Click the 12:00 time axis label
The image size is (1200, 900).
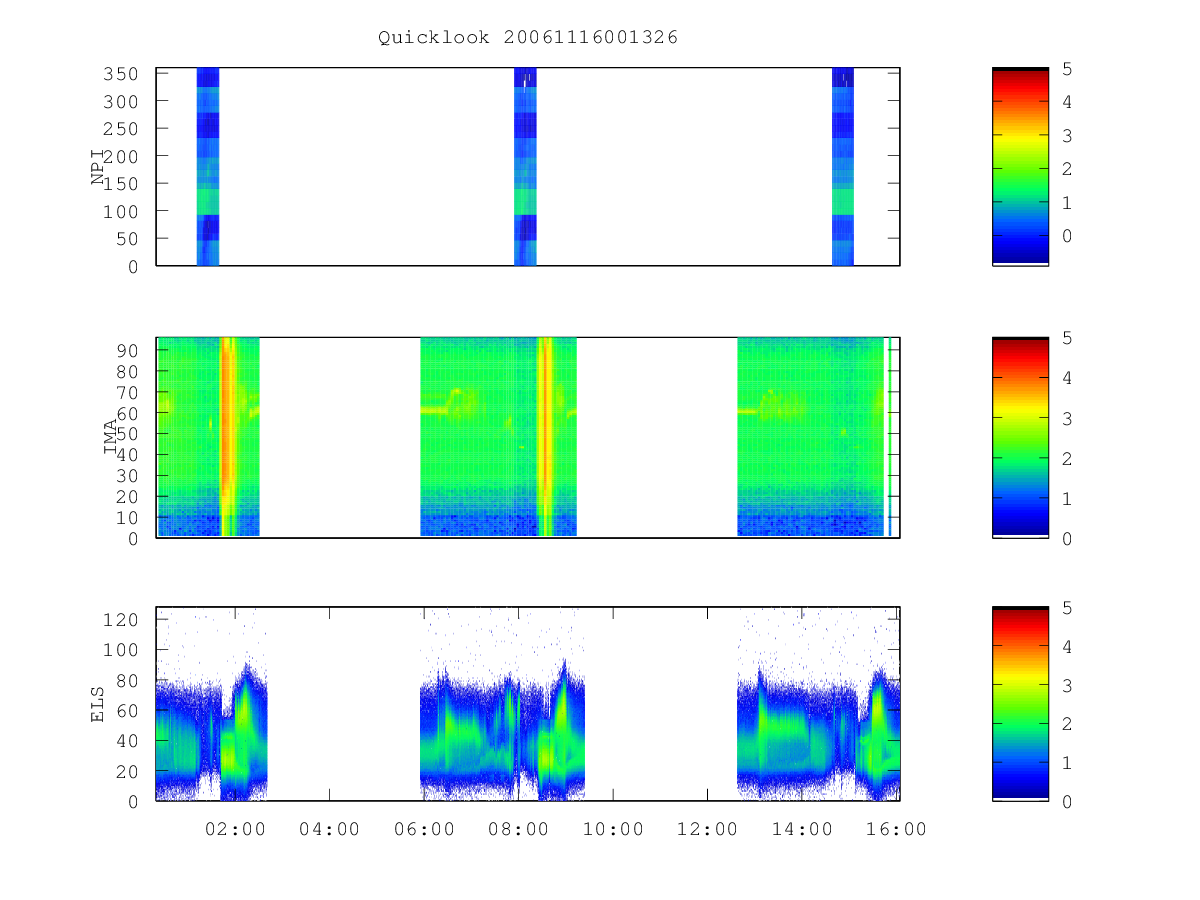coord(708,829)
